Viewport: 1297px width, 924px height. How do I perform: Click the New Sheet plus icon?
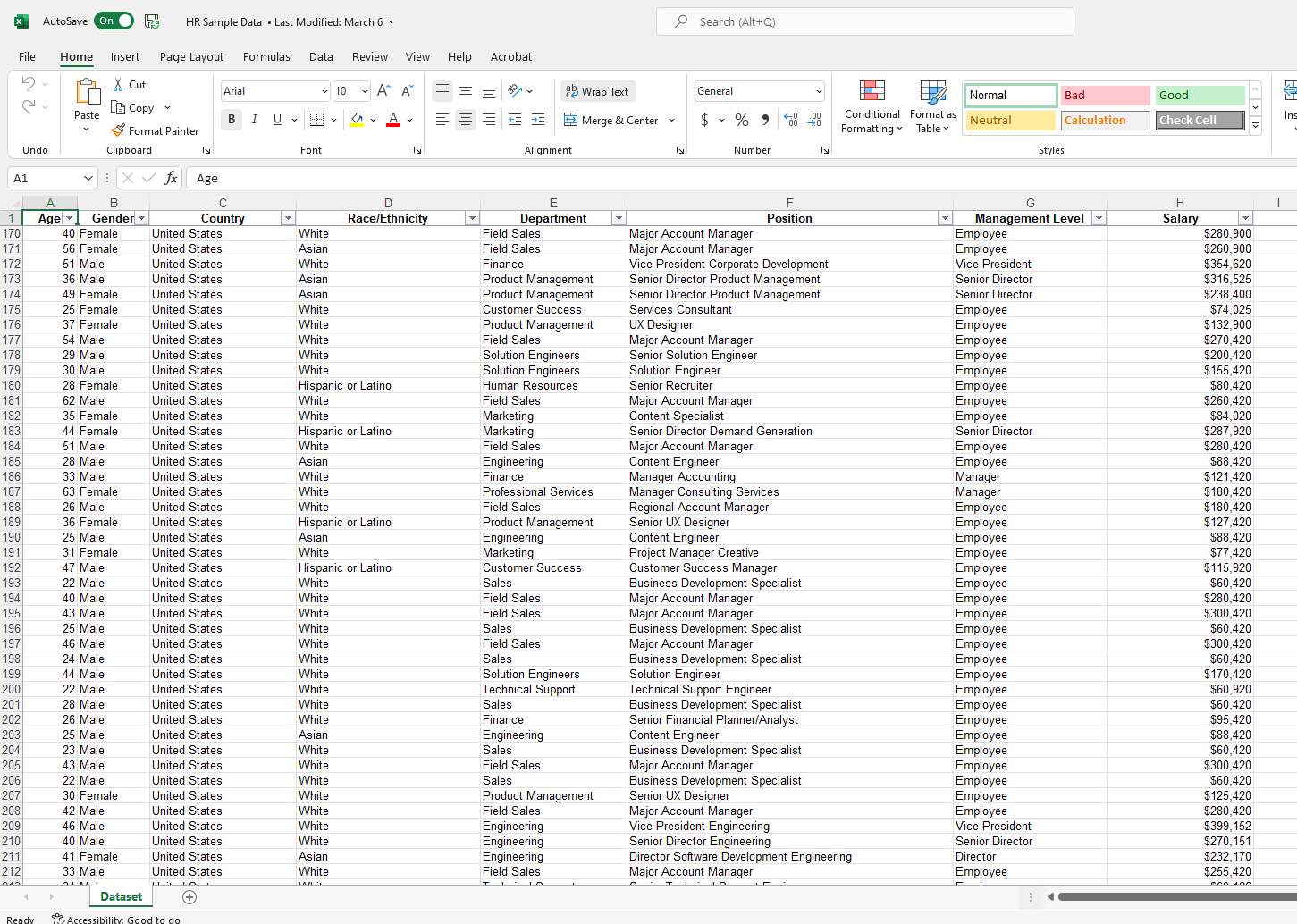pyautogui.click(x=189, y=896)
